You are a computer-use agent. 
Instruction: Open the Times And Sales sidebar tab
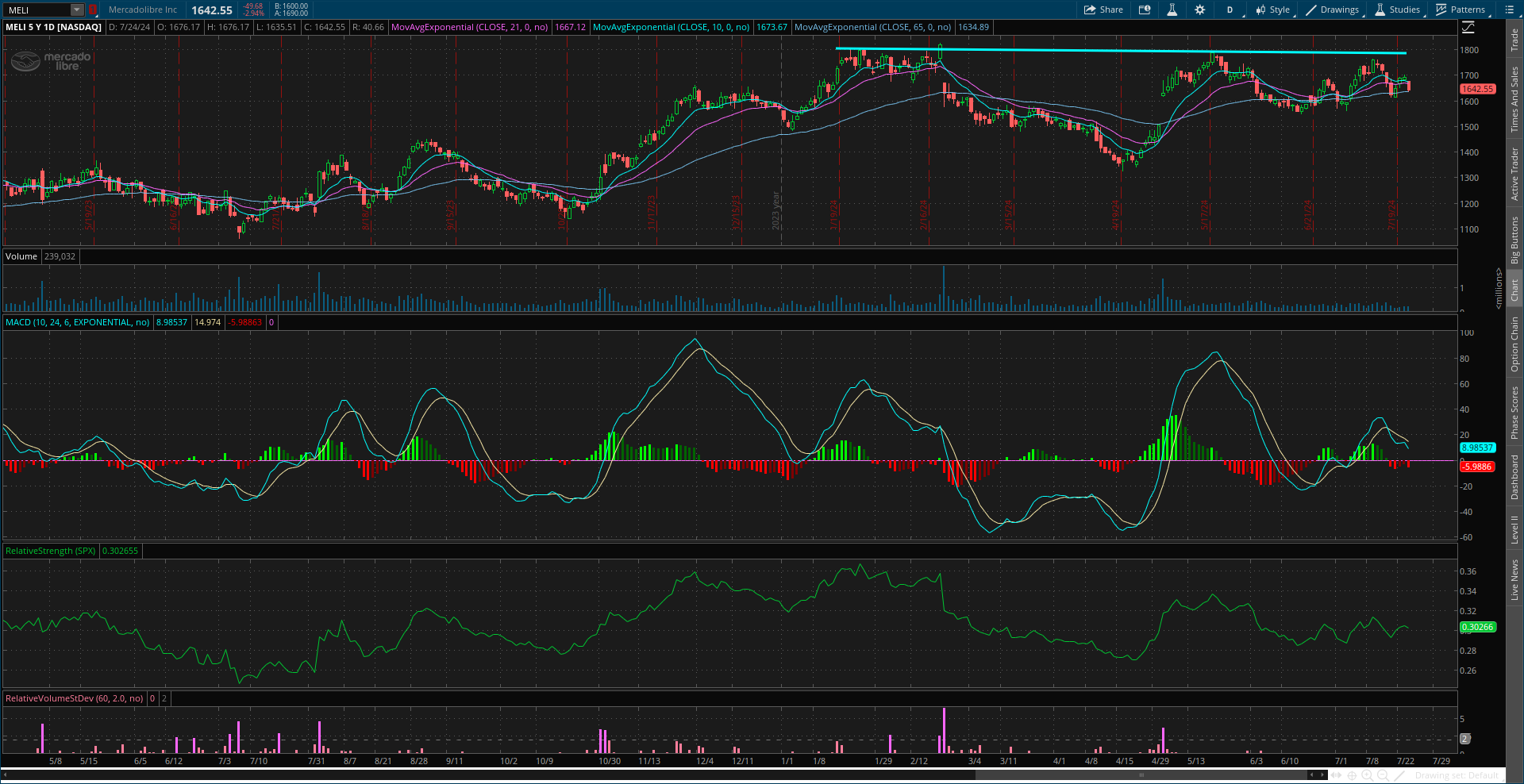point(1514,100)
